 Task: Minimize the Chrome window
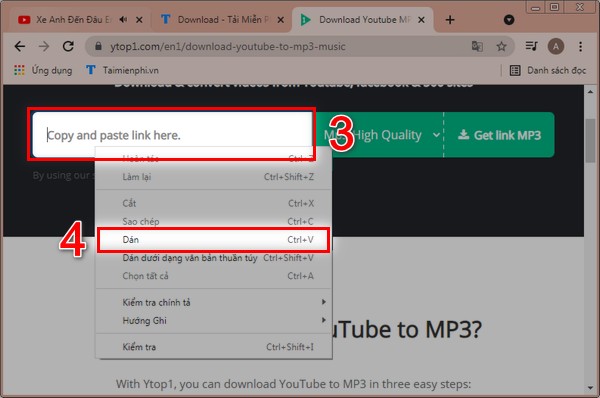tap(536, 7)
